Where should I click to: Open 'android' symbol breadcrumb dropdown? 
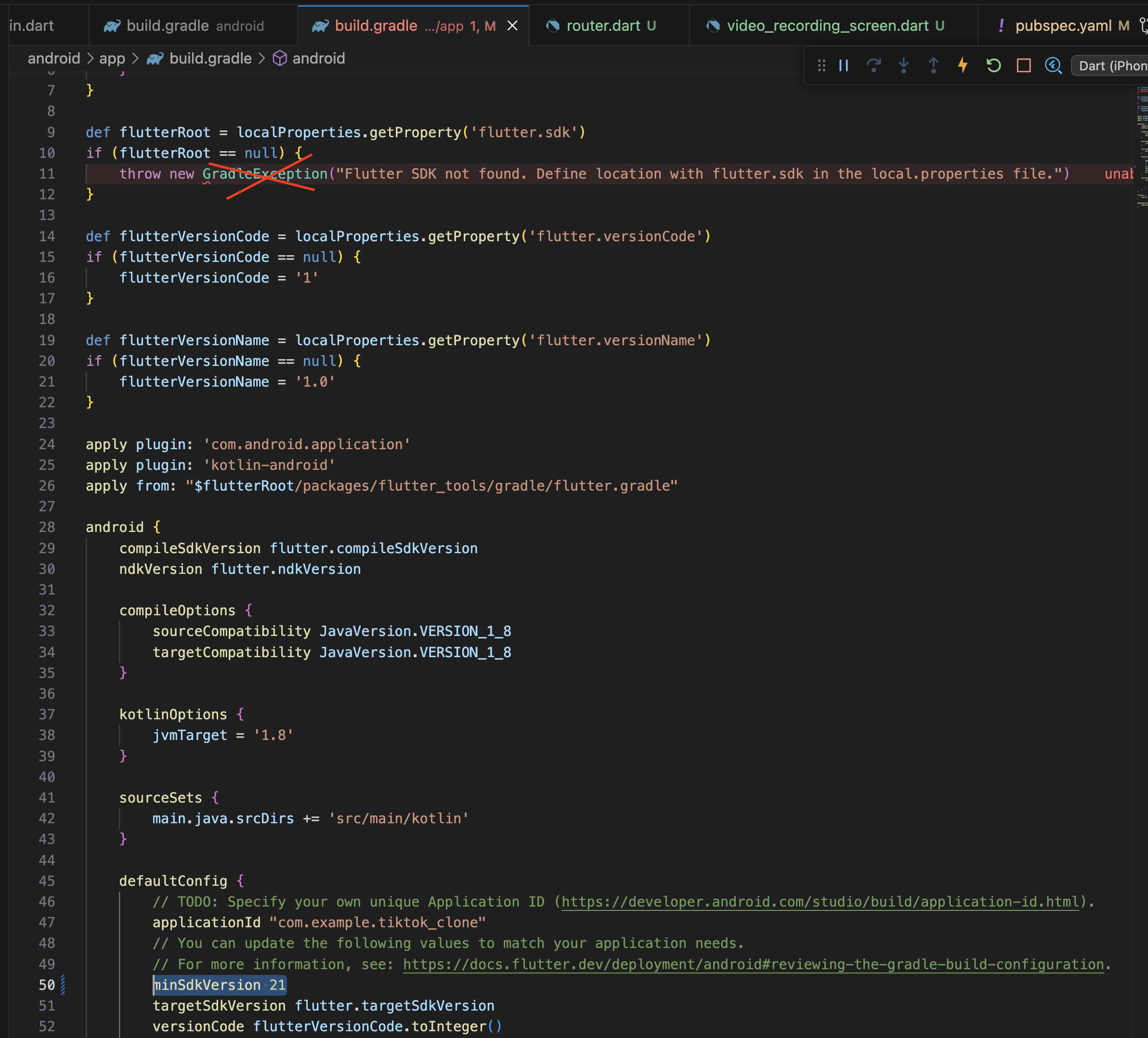click(x=318, y=59)
